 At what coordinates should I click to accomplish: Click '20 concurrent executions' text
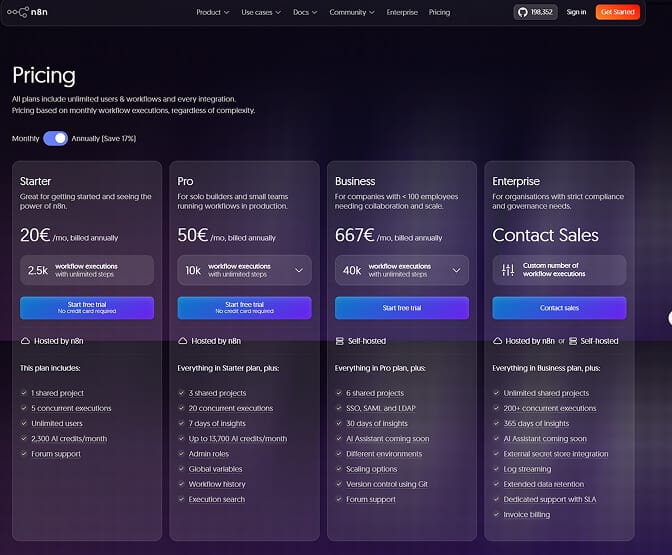click(x=231, y=408)
